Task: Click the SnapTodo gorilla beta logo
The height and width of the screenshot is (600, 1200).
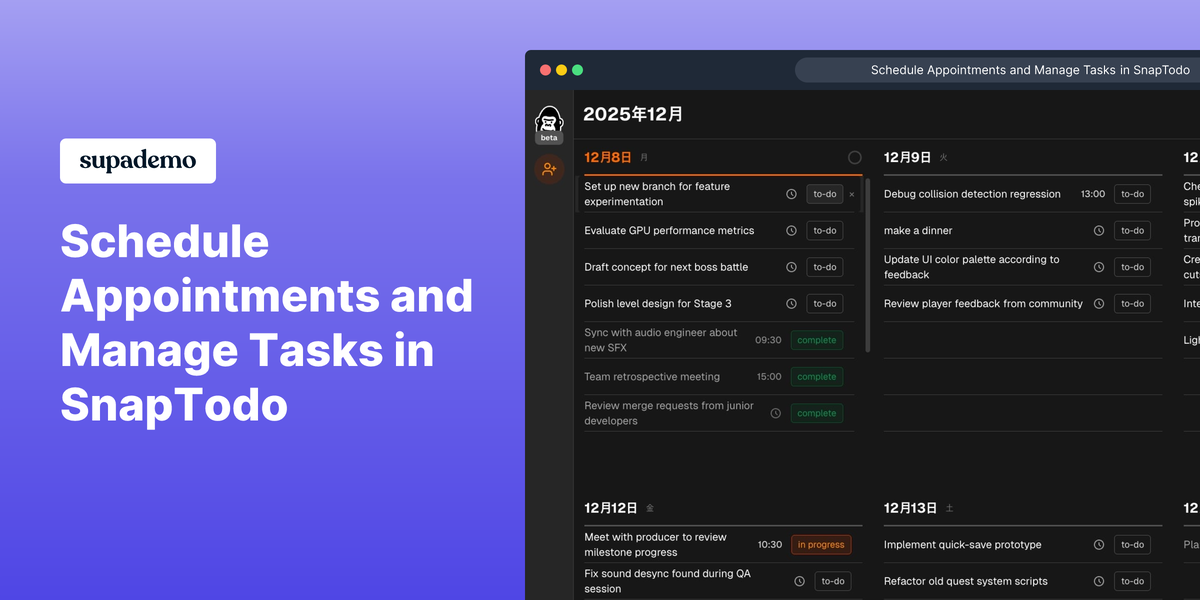Action: coord(549,125)
